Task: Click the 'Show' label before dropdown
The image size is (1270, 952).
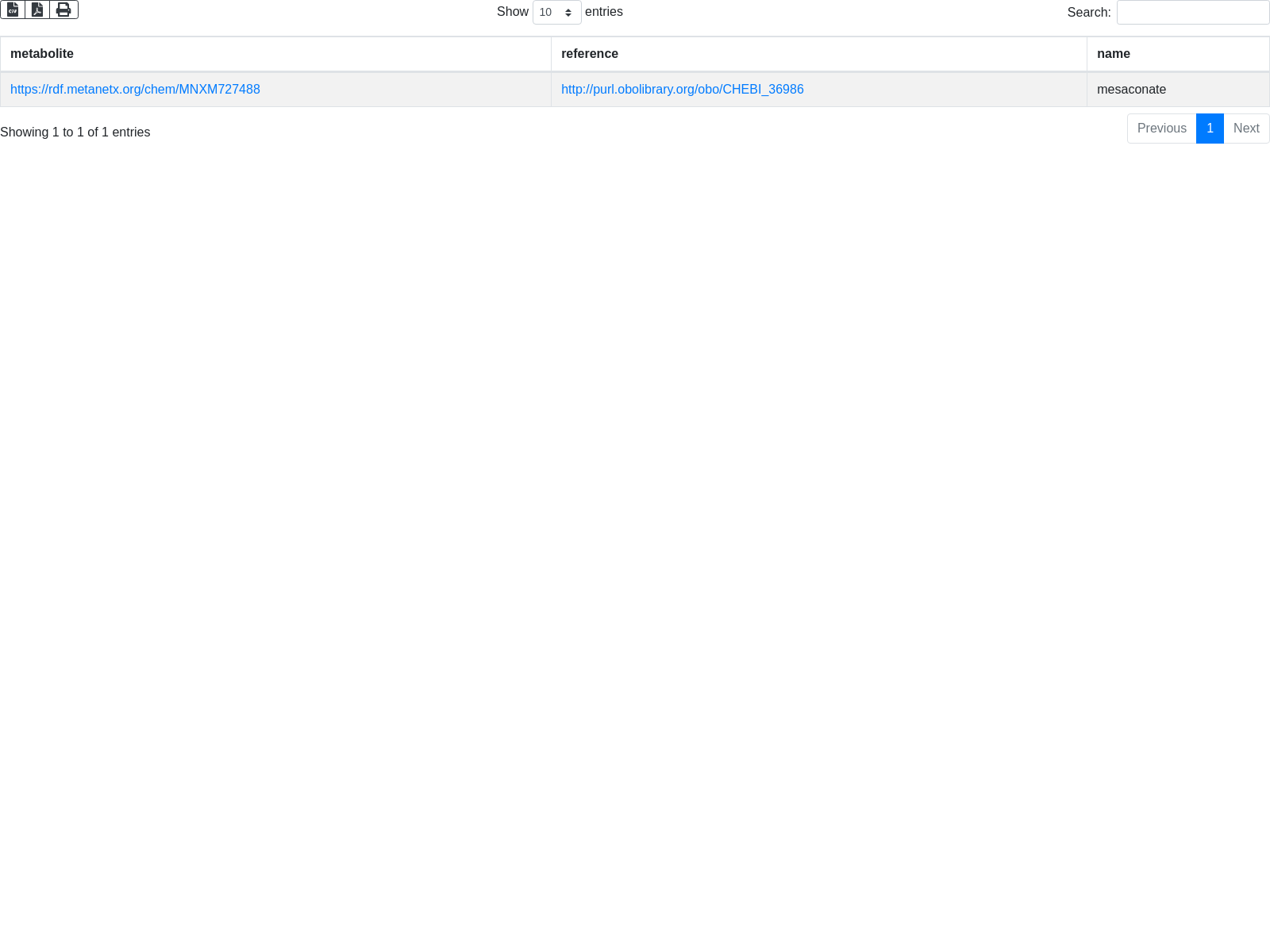Action: (x=512, y=12)
